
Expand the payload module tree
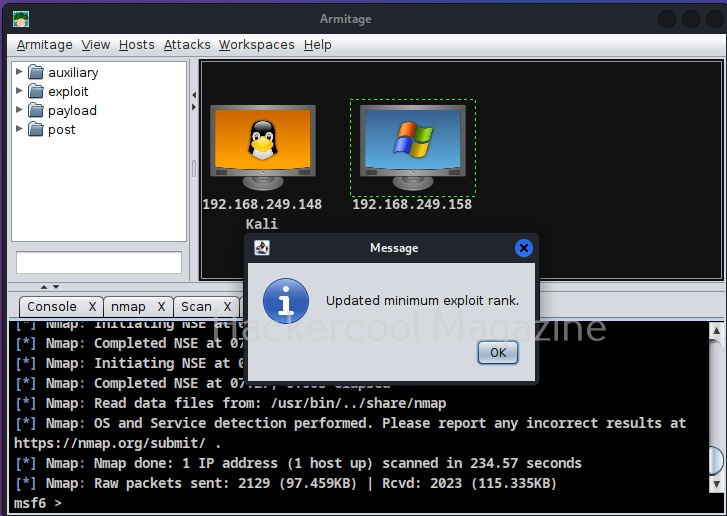point(19,109)
